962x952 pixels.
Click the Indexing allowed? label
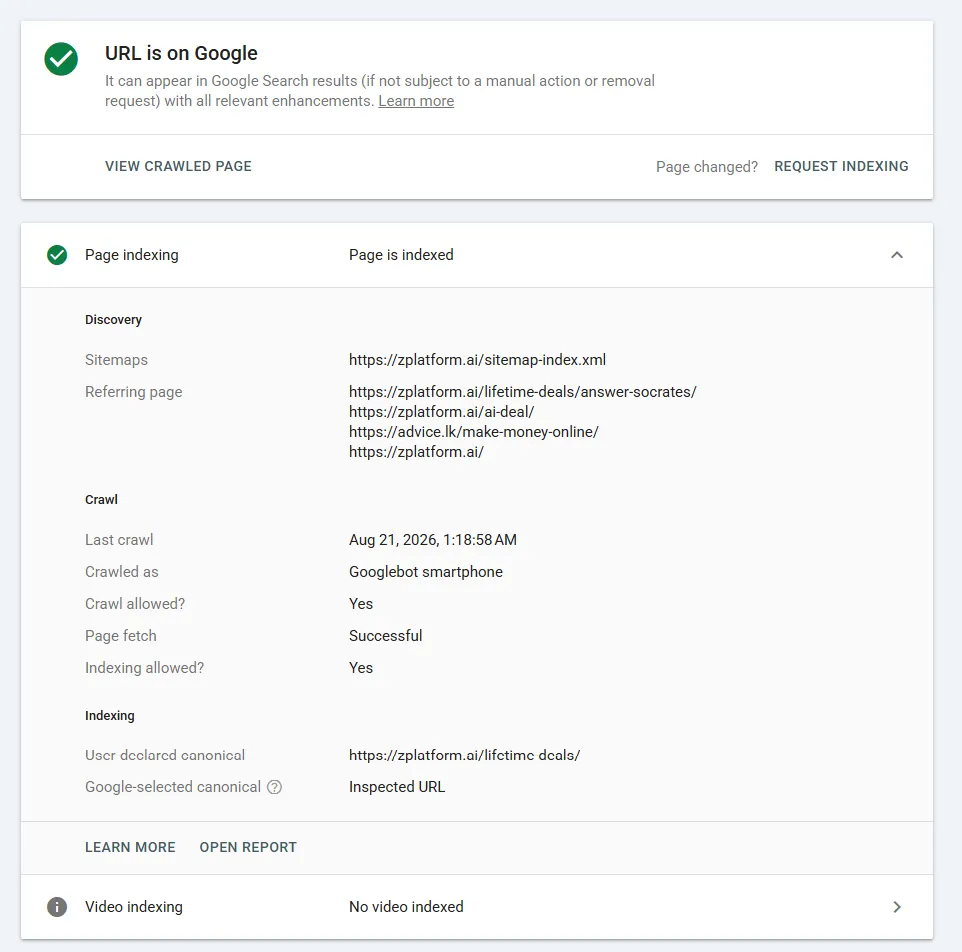[144, 667]
